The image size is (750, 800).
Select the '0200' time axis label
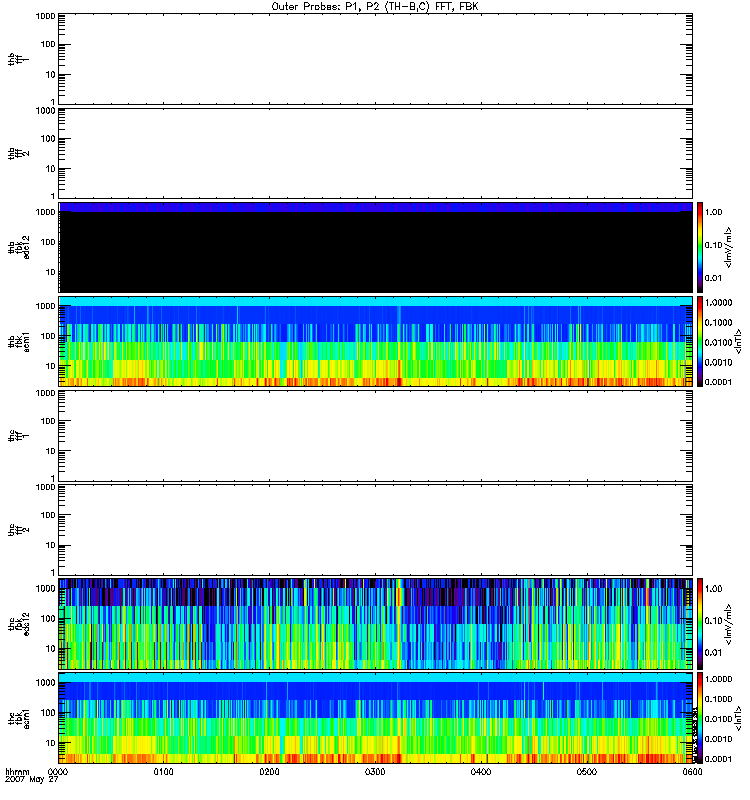pos(269,772)
